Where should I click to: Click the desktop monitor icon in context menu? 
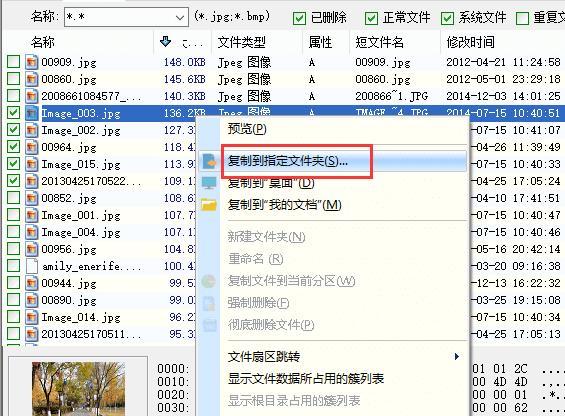(x=209, y=183)
